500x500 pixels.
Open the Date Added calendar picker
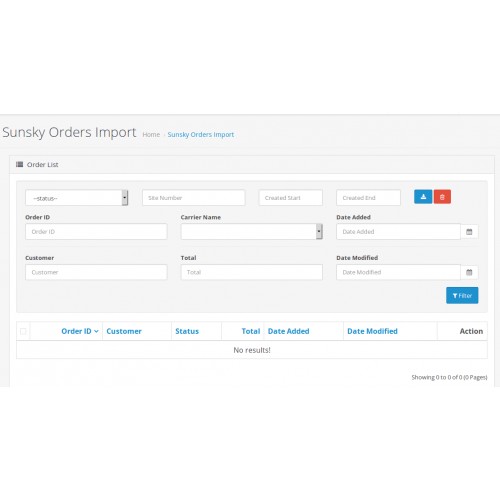point(469,232)
